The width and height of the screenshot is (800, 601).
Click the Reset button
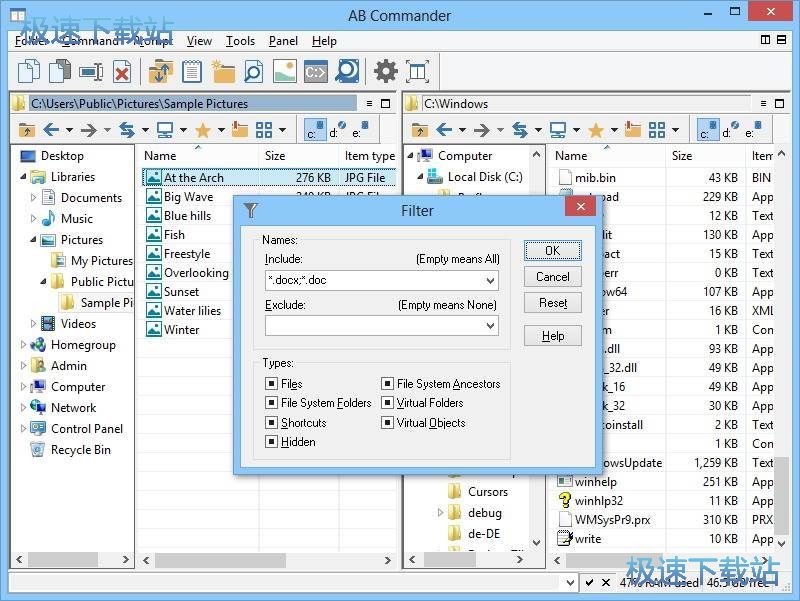(x=552, y=303)
